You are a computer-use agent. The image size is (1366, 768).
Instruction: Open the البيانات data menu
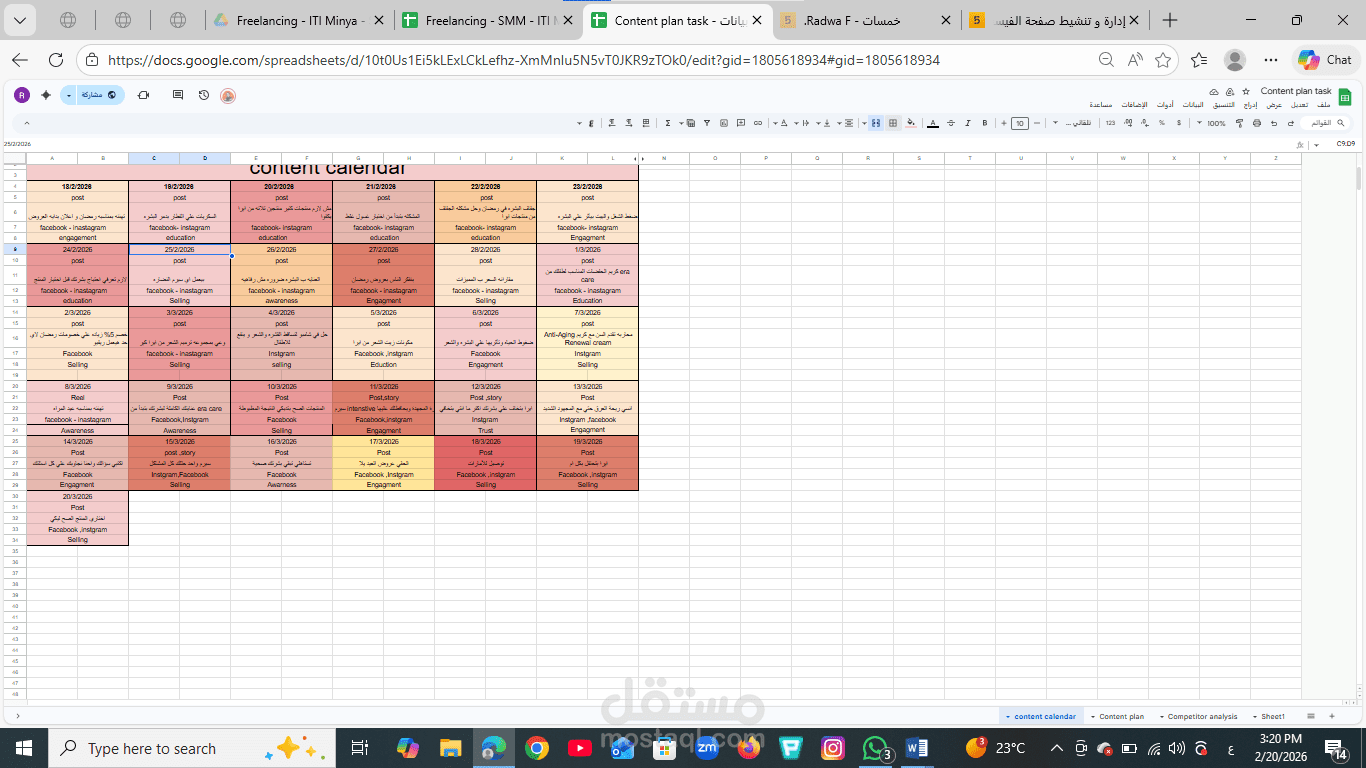1193,105
